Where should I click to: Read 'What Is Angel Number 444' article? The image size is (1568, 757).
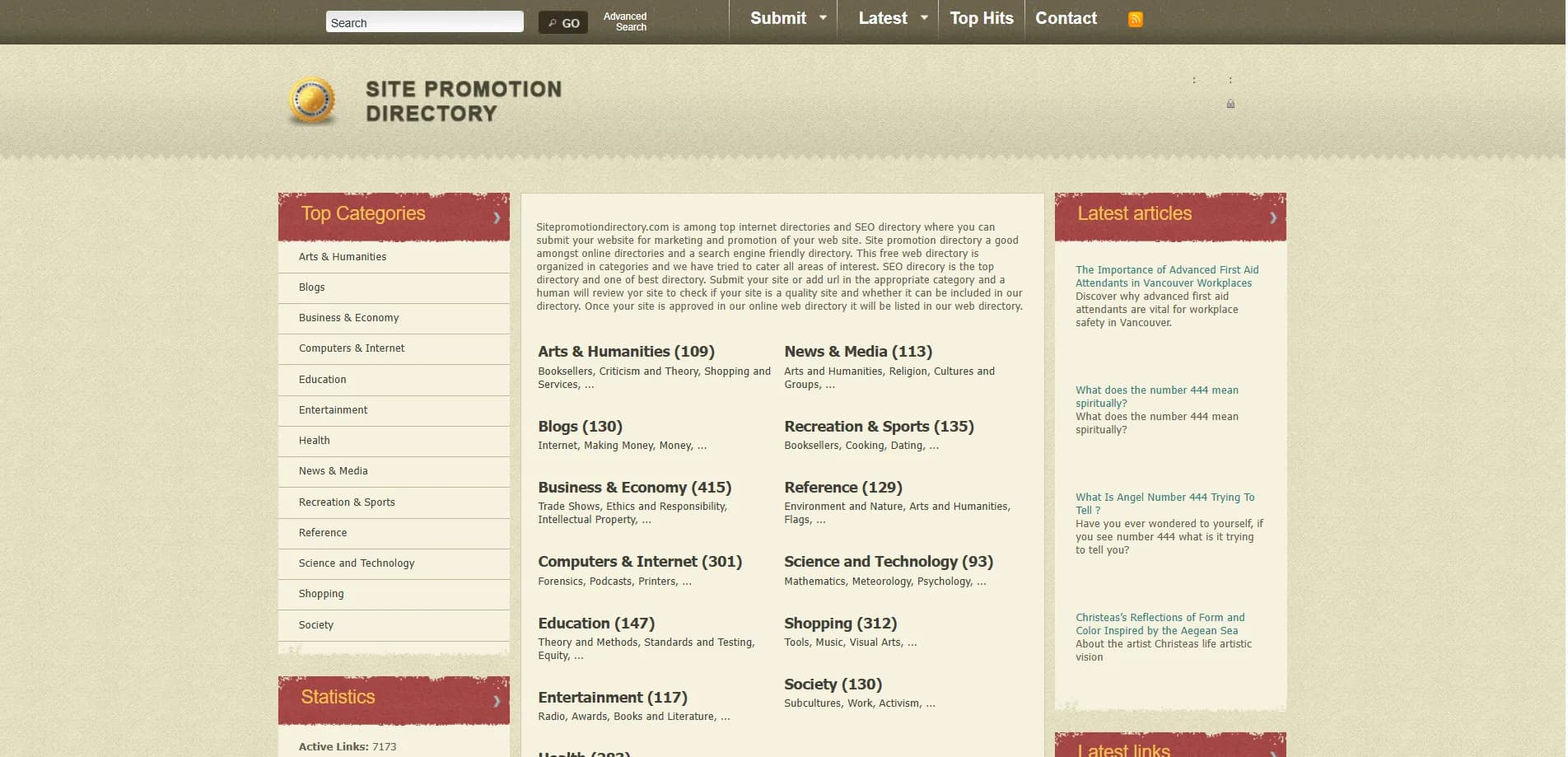click(1164, 504)
